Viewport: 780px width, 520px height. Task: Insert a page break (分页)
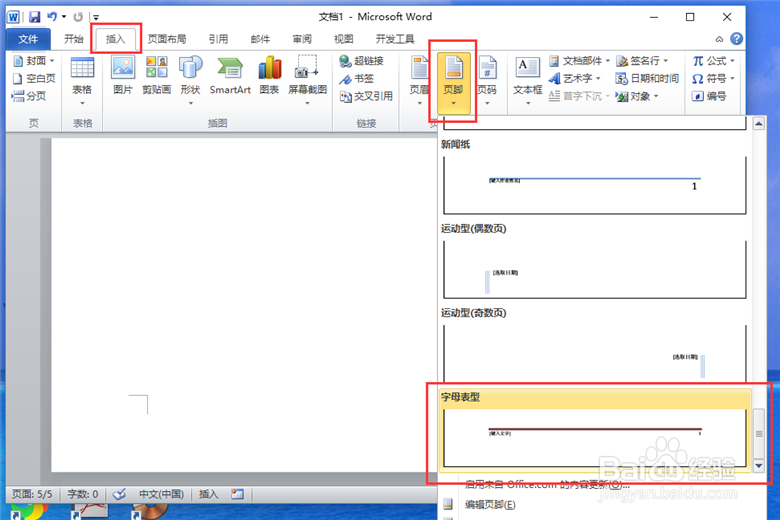[28, 96]
